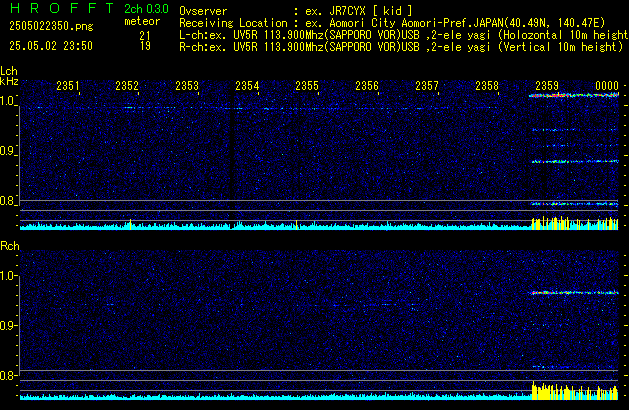This screenshot has height=410, width=629.
Task: Click the kHz unit label
Action: pos(9,81)
